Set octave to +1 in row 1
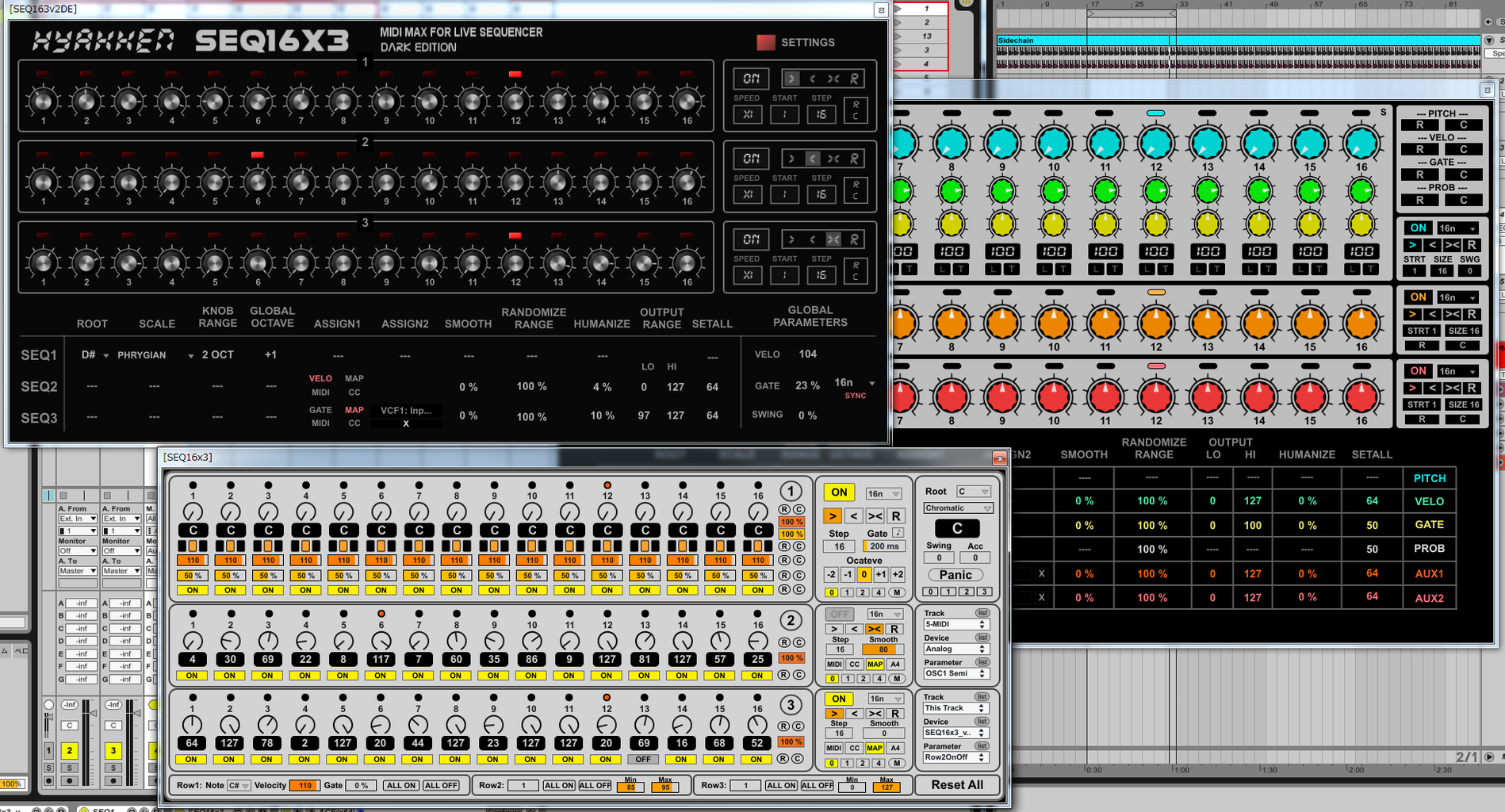The height and width of the screenshot is (812, 1505). 881,575
